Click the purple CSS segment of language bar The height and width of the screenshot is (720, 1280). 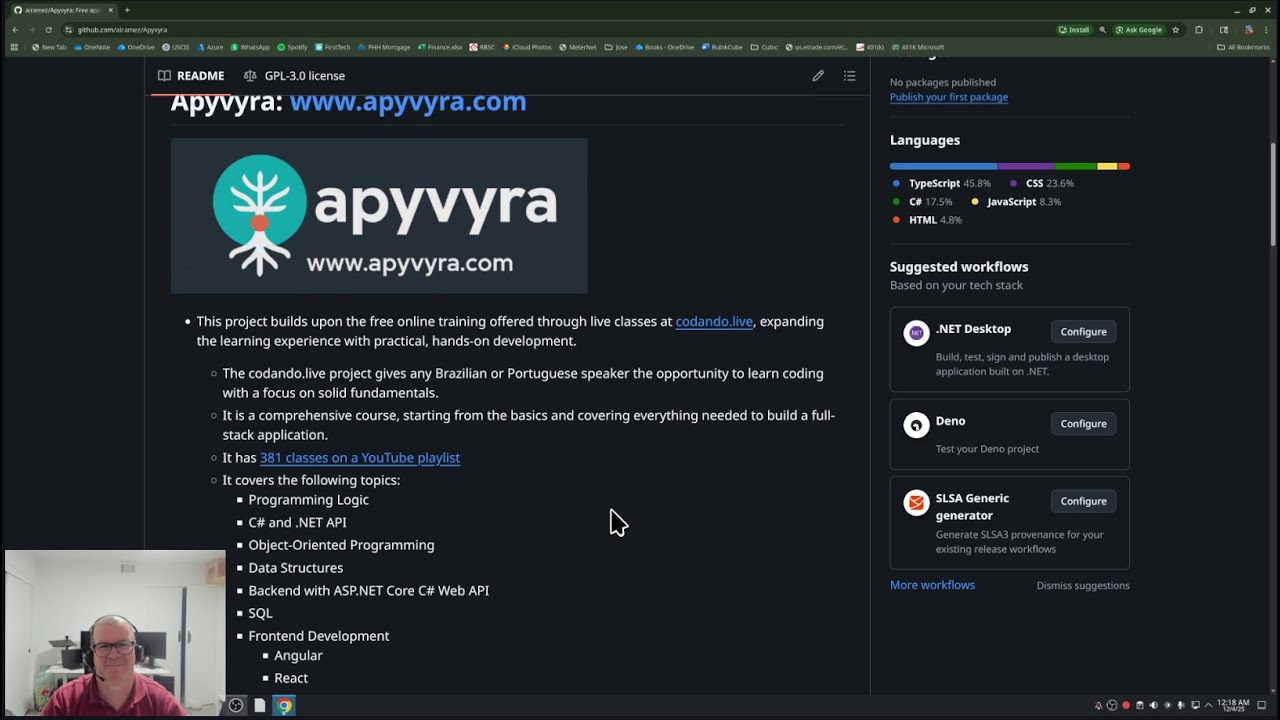coord(1026,166)
